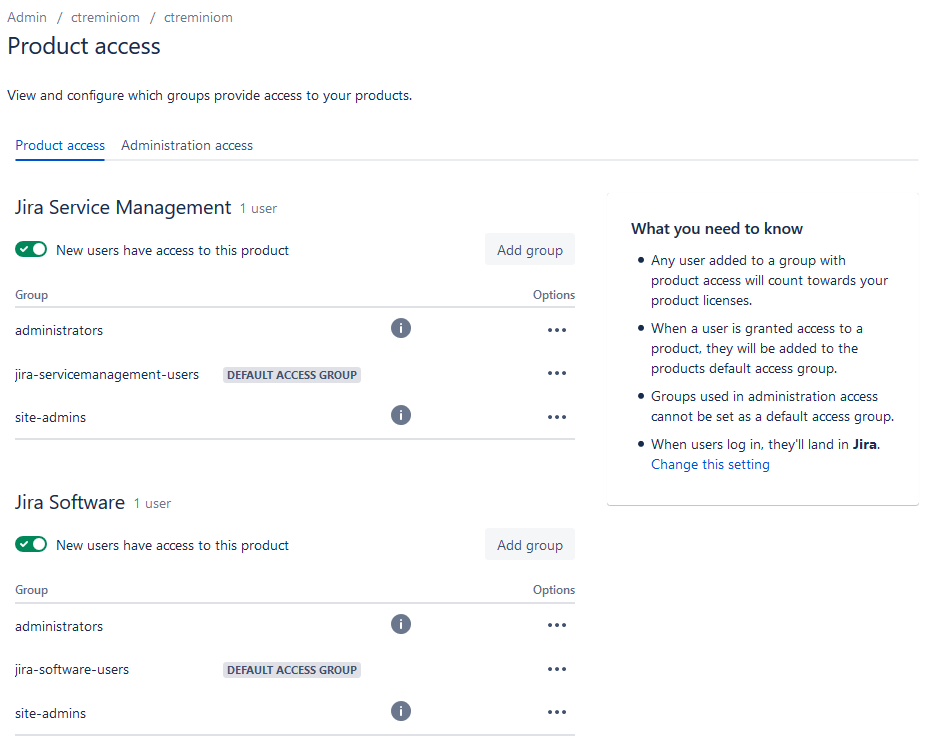Click the '1 user' count beside Jira Software

pyautogui.click(x=152, y=504)
